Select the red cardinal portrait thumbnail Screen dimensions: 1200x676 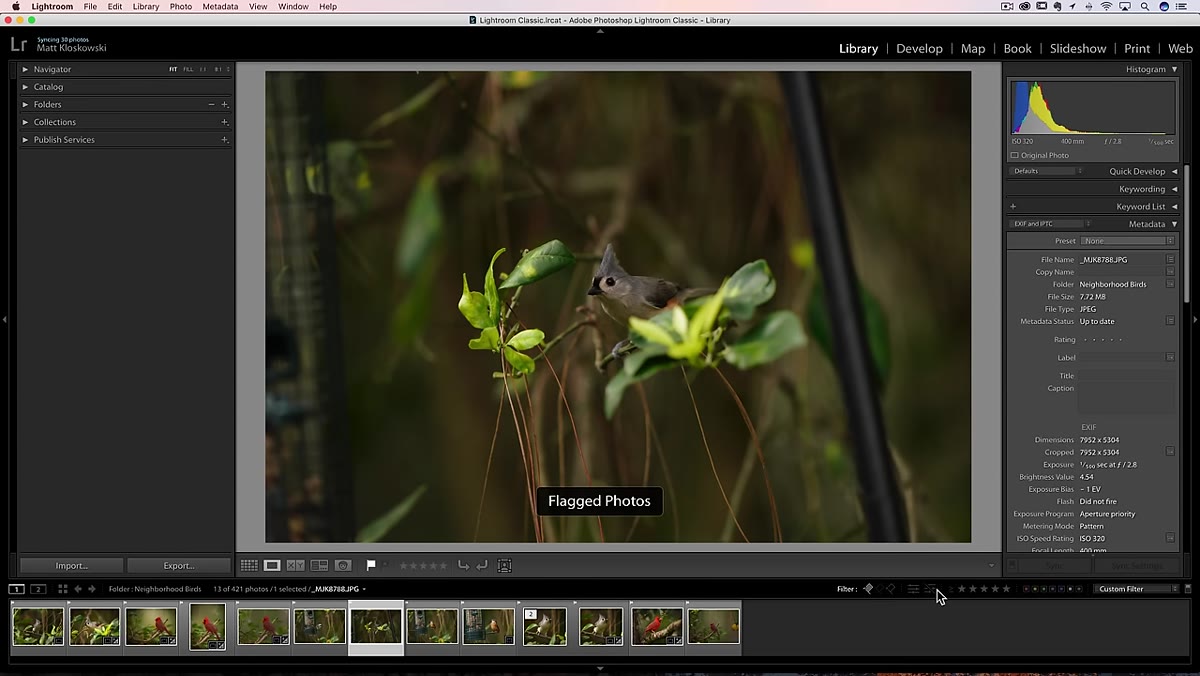pos(208,626)
